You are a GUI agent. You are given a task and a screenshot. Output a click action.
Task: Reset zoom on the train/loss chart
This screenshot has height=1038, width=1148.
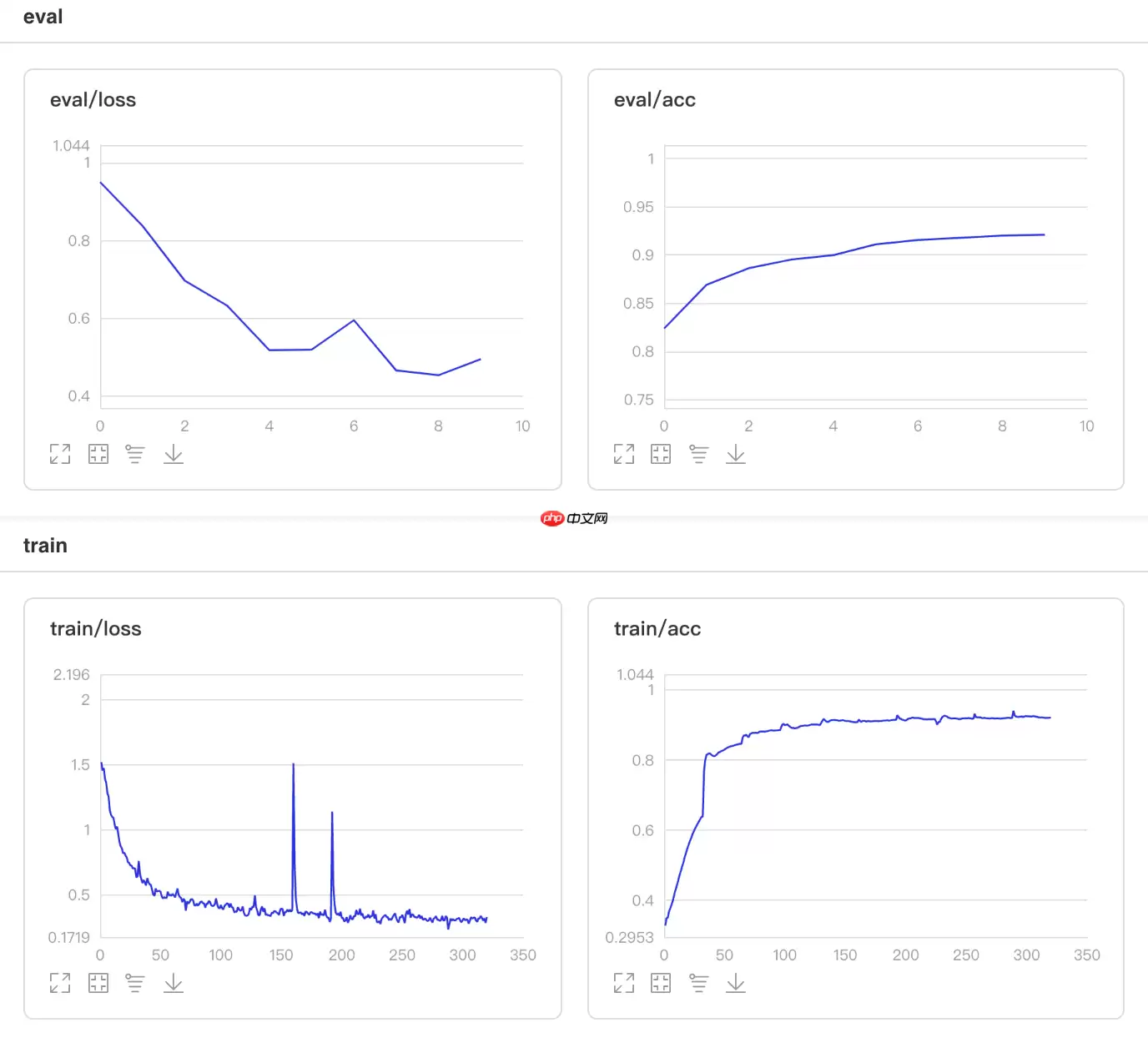coord(98,983)
